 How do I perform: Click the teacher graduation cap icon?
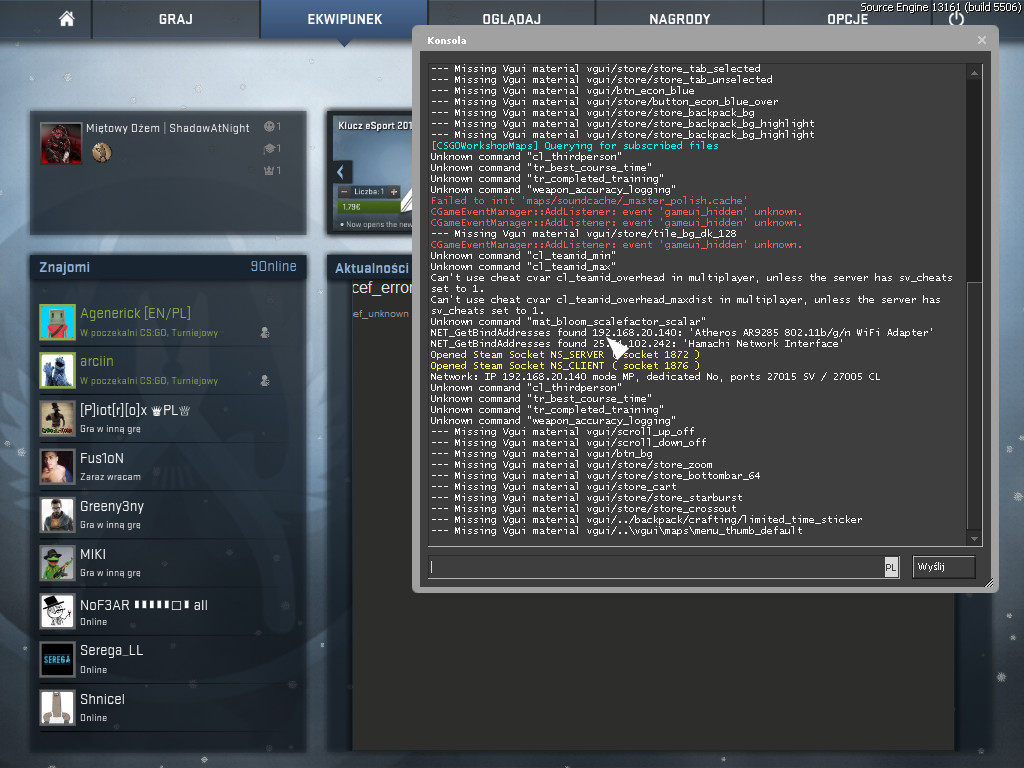pyautogui.click(x=268, y=148)
